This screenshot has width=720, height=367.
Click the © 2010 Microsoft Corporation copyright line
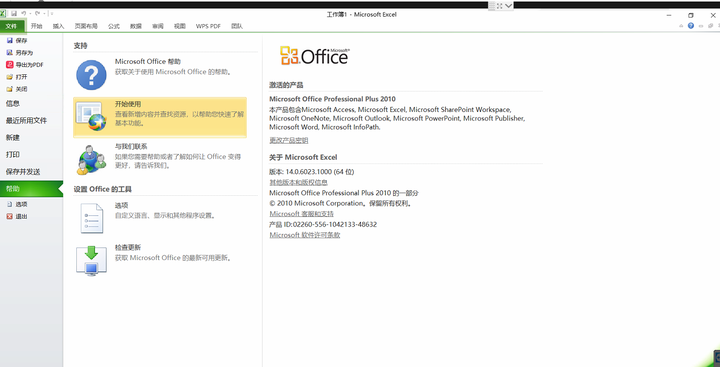point(341,203)
